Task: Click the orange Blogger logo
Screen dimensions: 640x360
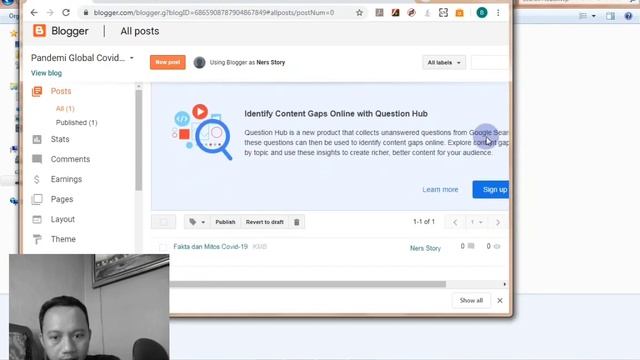Action: point(39,31)
